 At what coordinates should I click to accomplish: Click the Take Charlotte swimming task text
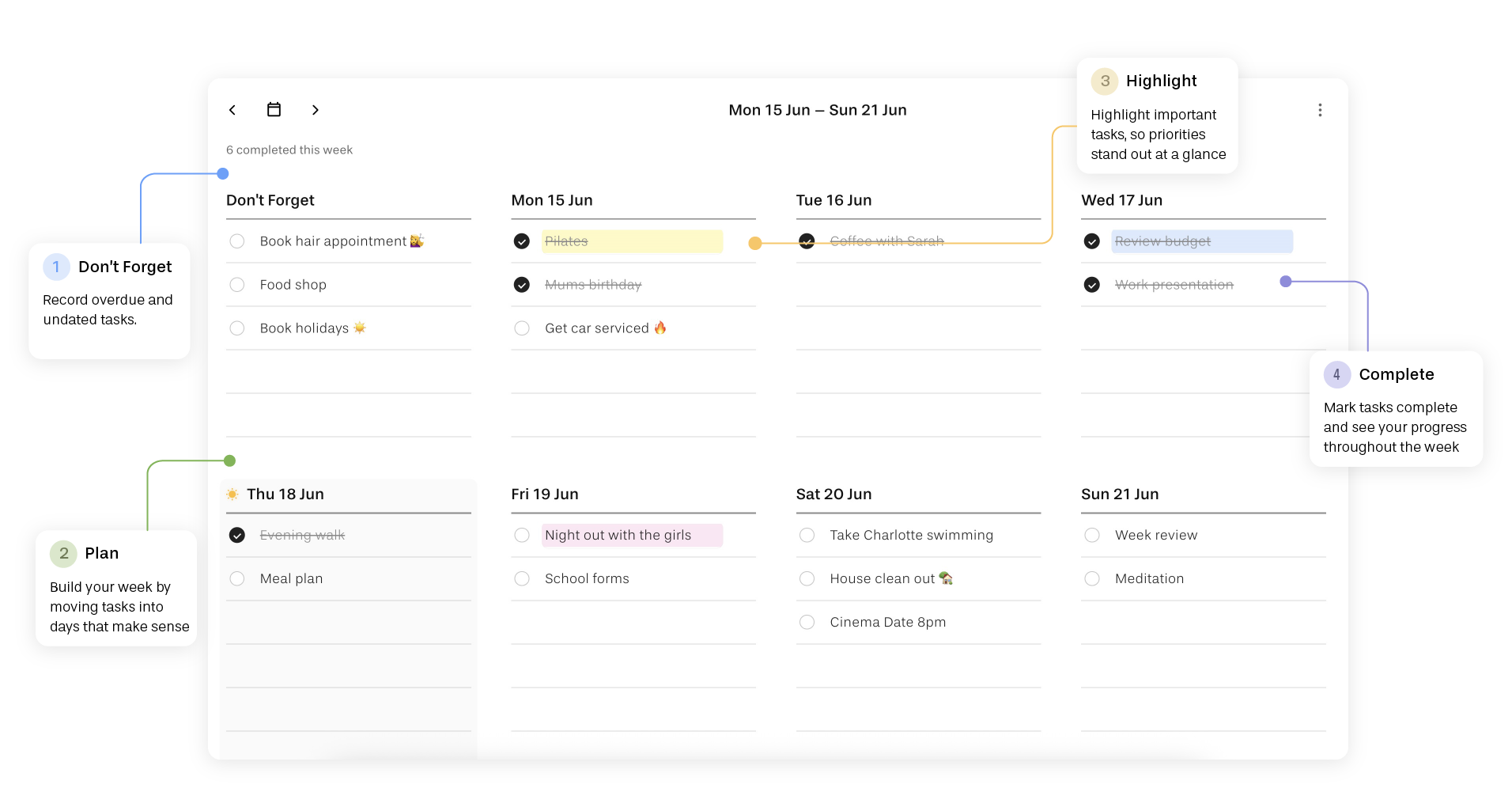point(912,536)
